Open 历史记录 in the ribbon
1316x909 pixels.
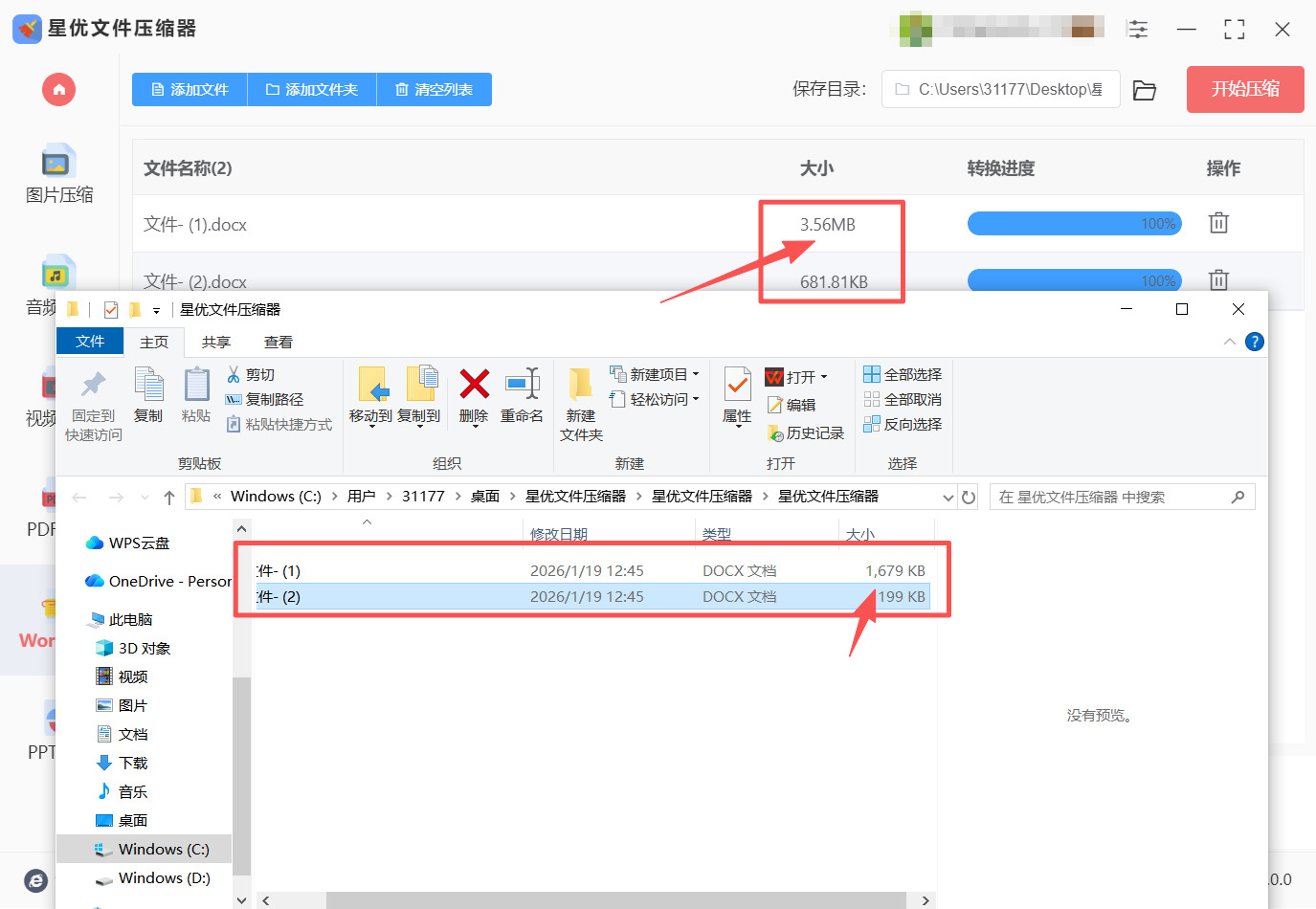coord(806,433)
